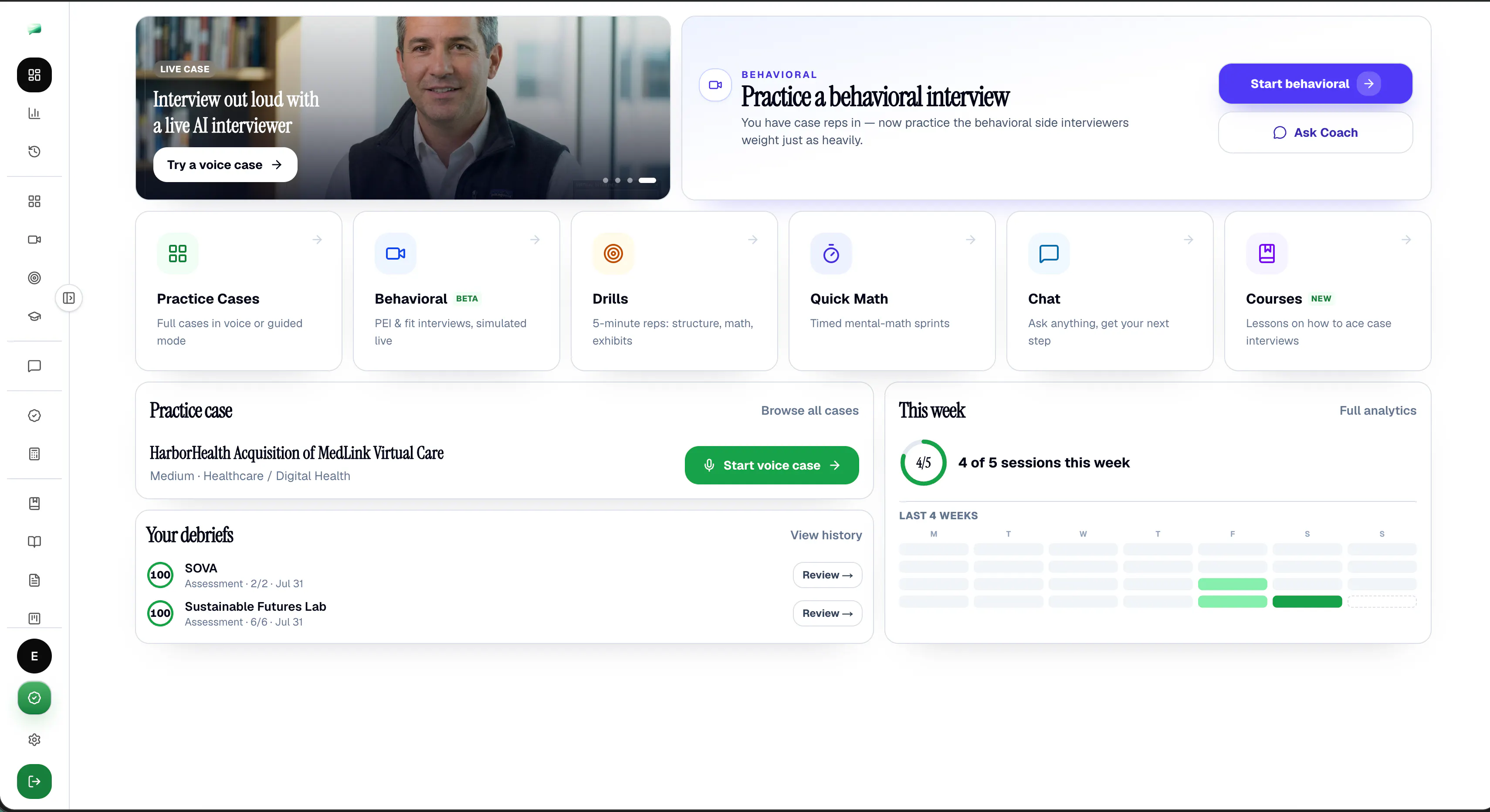1490x812 pixels.
Task: Click the Drills card title
Action: coord(610,299)
